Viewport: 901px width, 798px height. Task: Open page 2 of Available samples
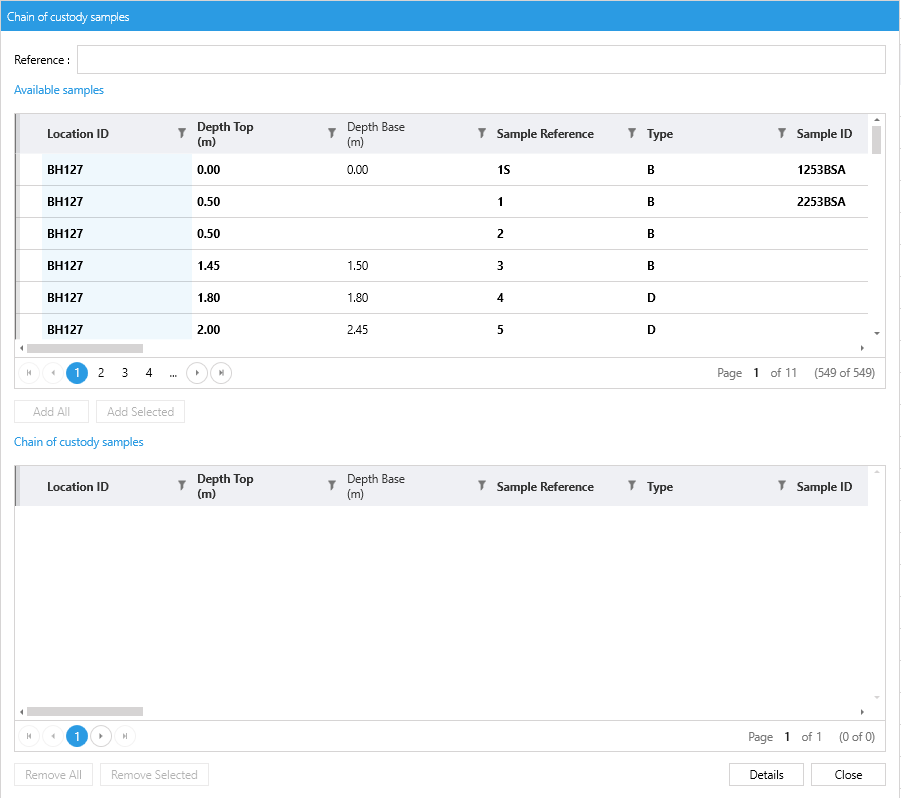tap(101, 373)
